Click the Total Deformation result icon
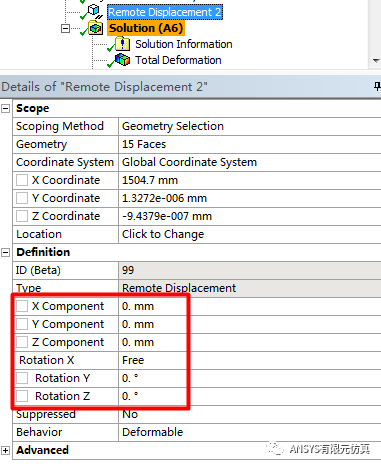This screenshot has width=381, height=466. tap(122, 60)
